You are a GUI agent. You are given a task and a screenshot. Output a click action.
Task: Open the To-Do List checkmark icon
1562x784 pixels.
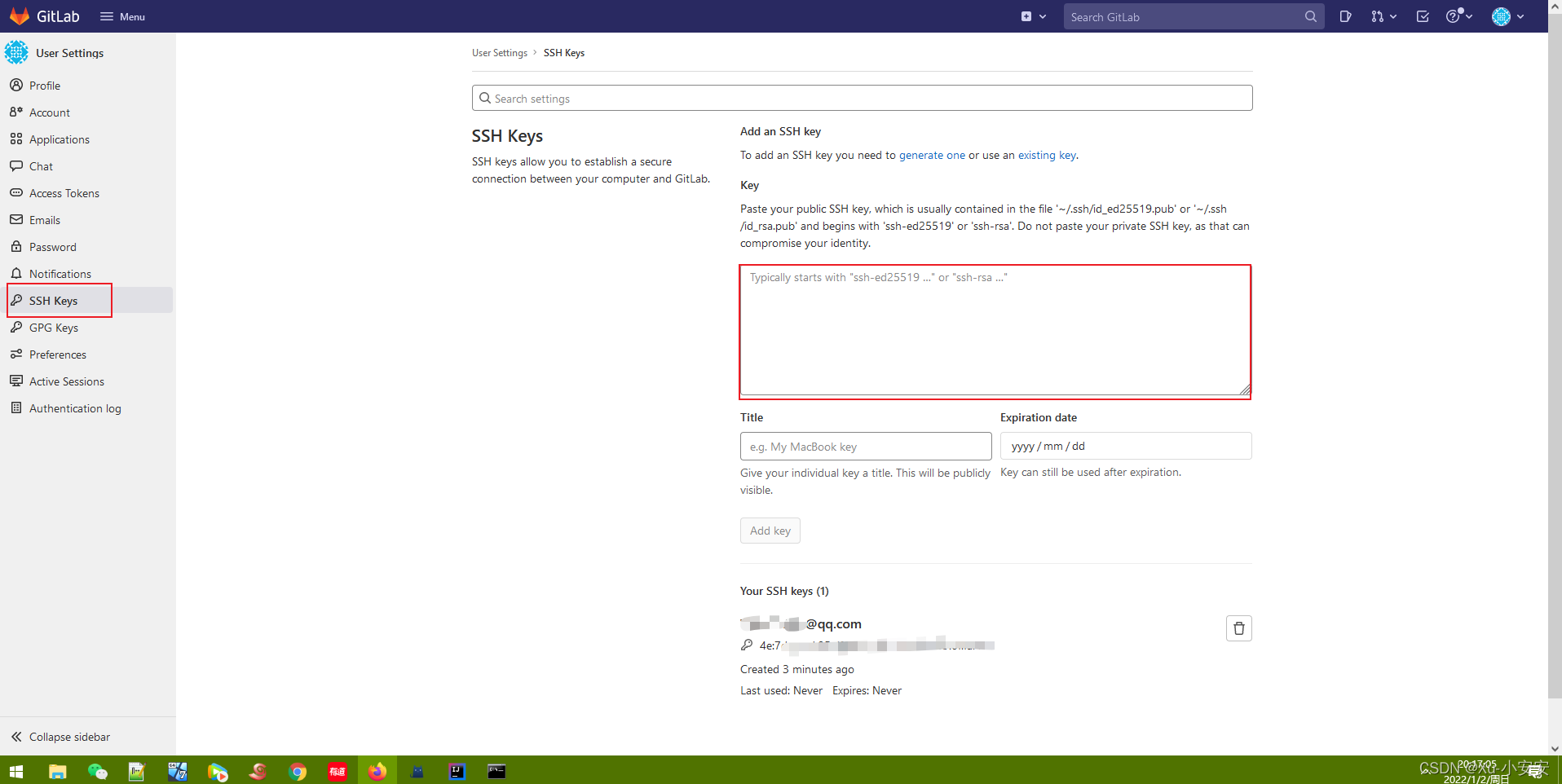[1423, 16]
